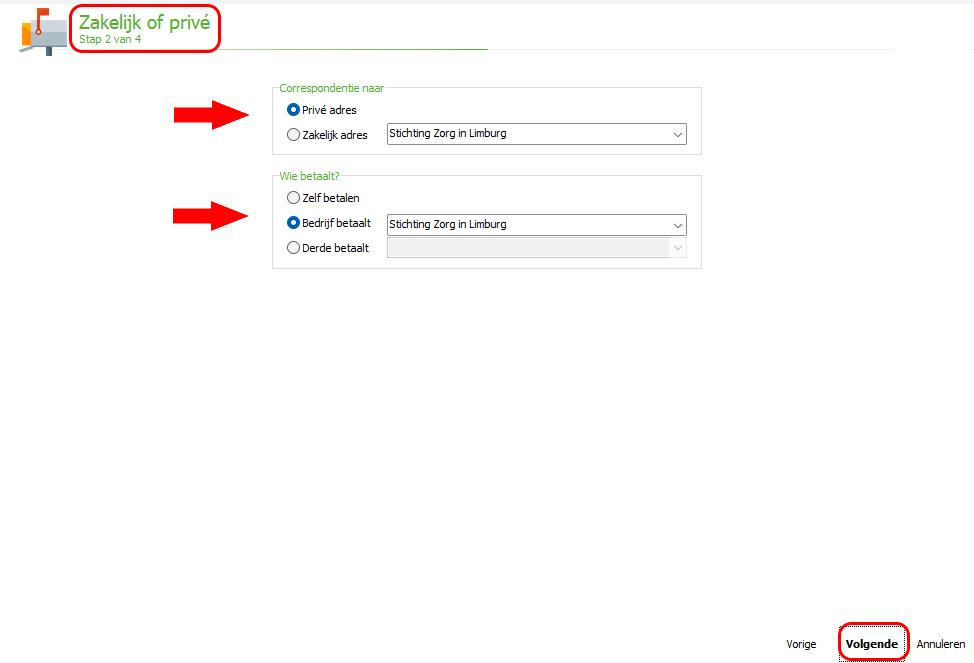Click the red arrow pointing at Wie betaalt
Image resolution: width=974 pixels, height=663 pixels.
tap(211, 216)
